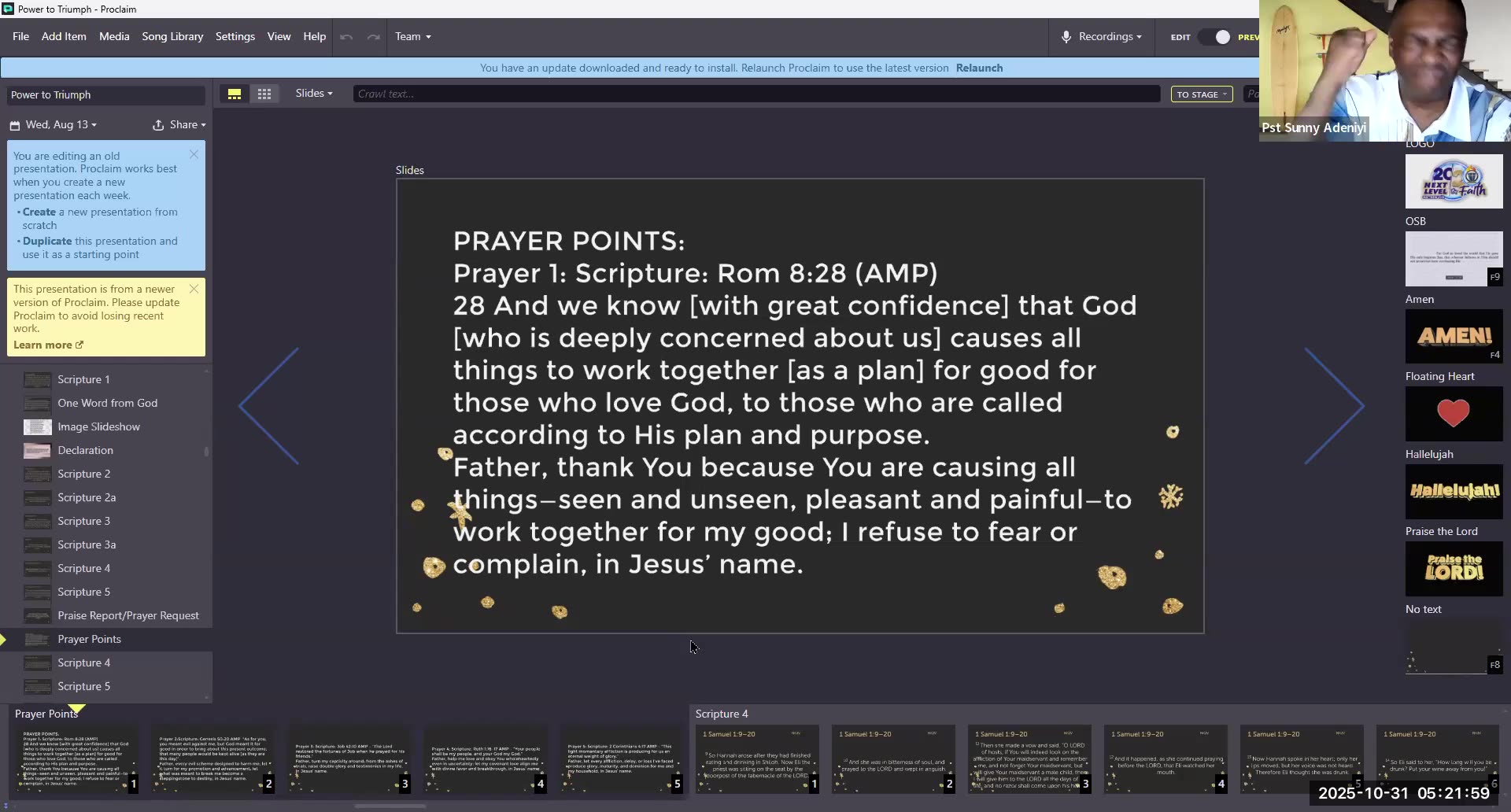Toggle the Edit/Preview mode switch
This screenshot has width=1511, height=812.
pos(1214,37)
